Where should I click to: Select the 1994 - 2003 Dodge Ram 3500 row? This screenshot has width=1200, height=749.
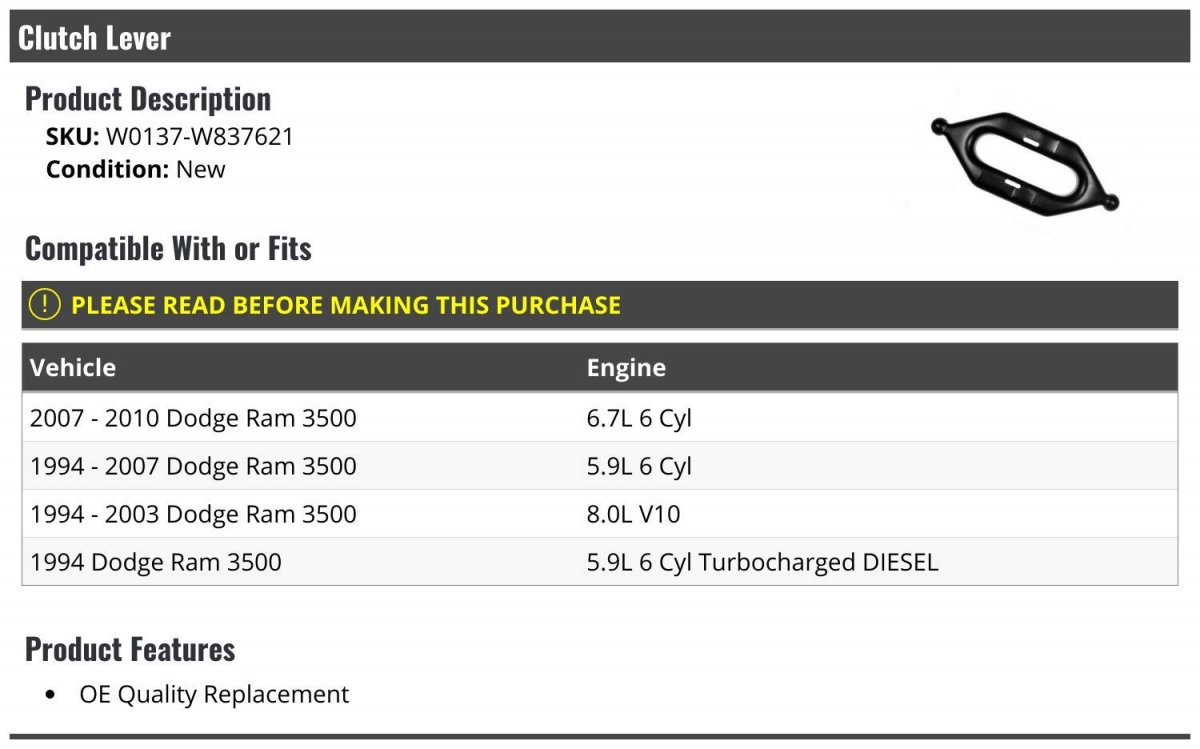(x=600, y=513)
